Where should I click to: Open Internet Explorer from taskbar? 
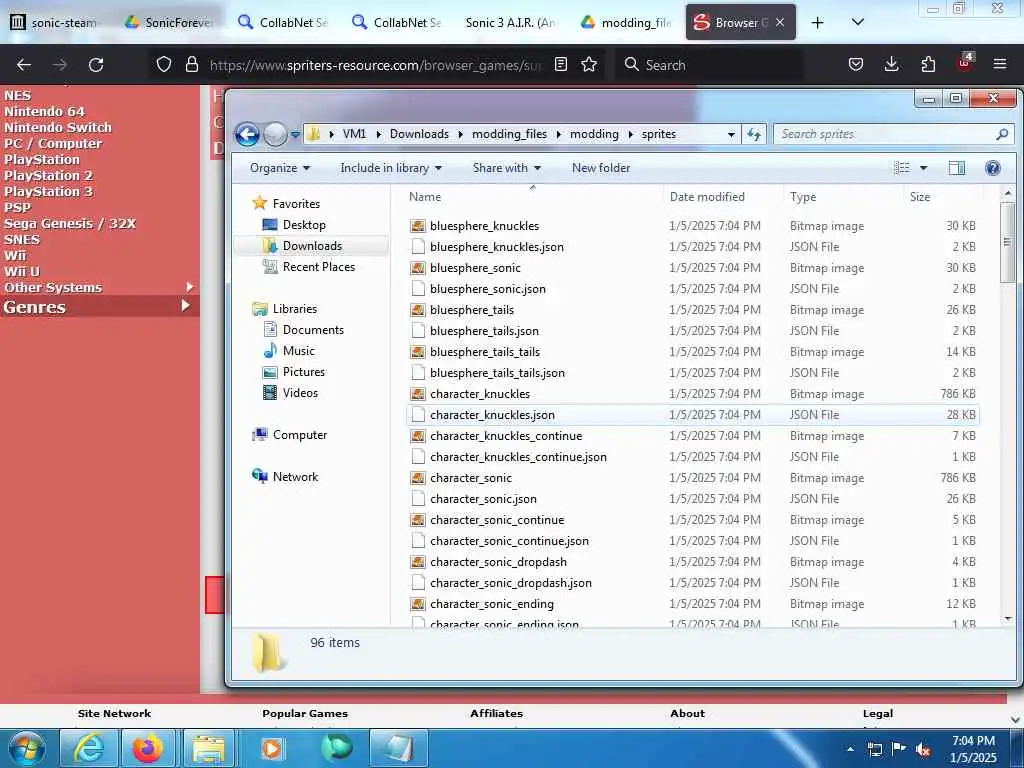click(88, 748)
